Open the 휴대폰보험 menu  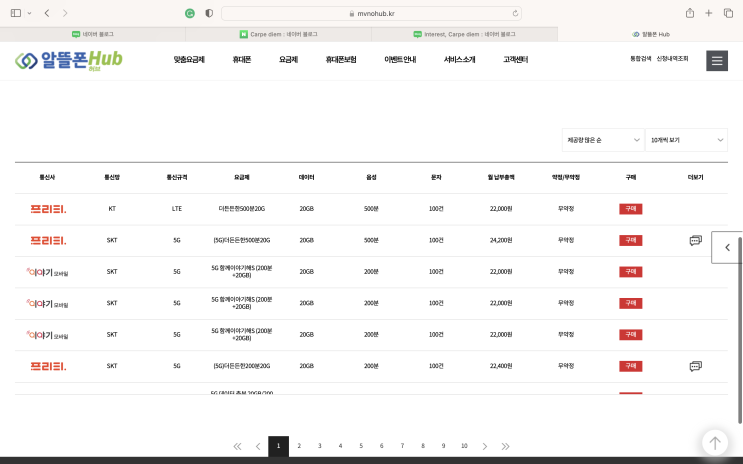click(341, 59)
